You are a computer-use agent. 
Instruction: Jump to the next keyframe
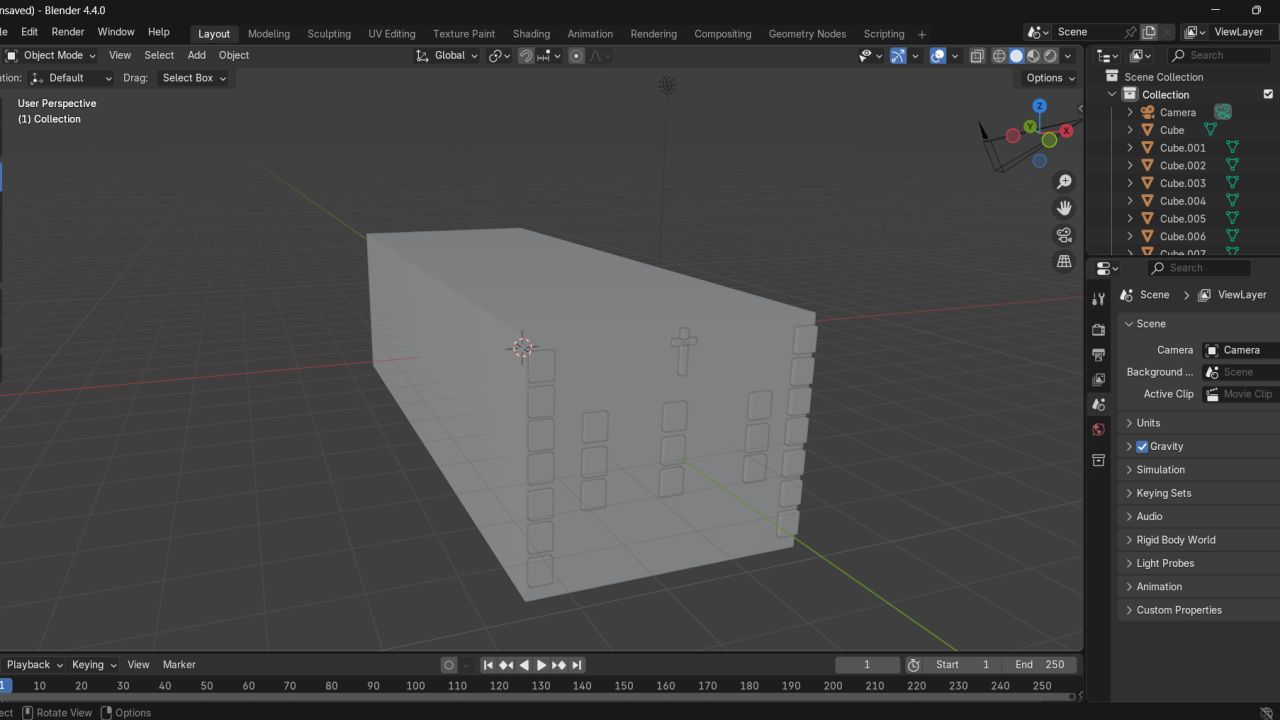(559, 665)
